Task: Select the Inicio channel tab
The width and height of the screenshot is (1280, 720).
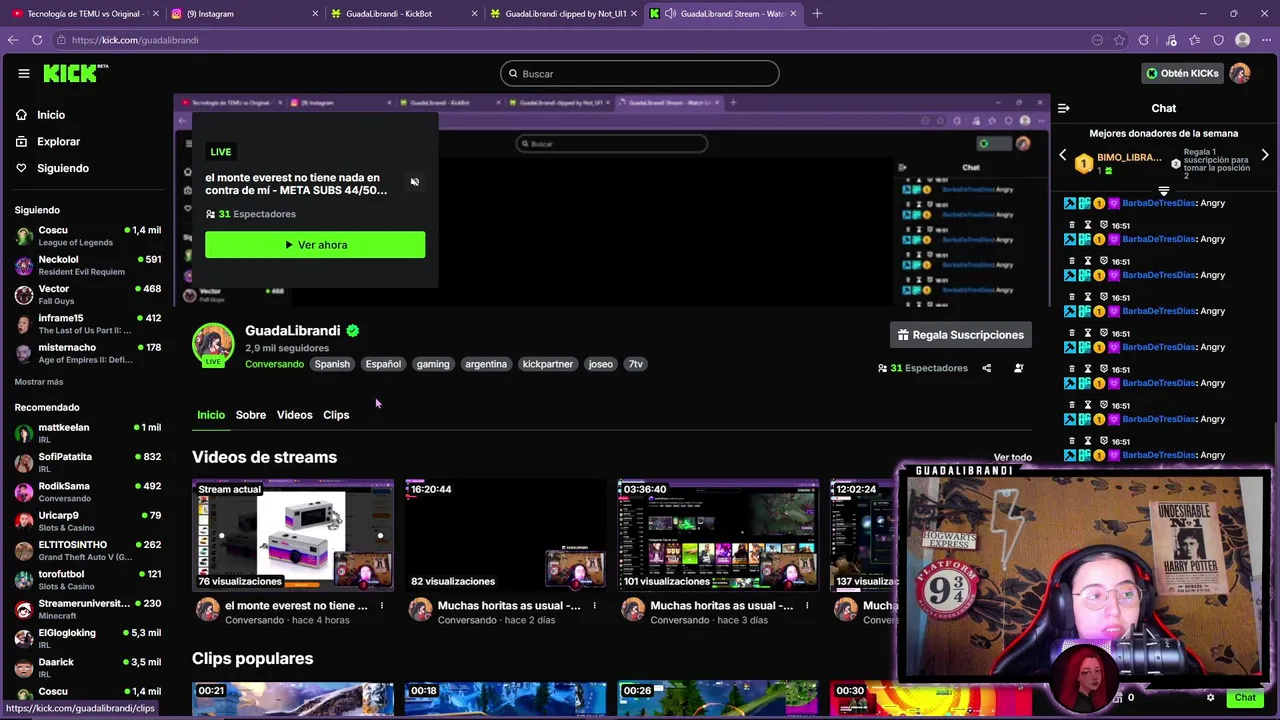Action: [211, 415]
